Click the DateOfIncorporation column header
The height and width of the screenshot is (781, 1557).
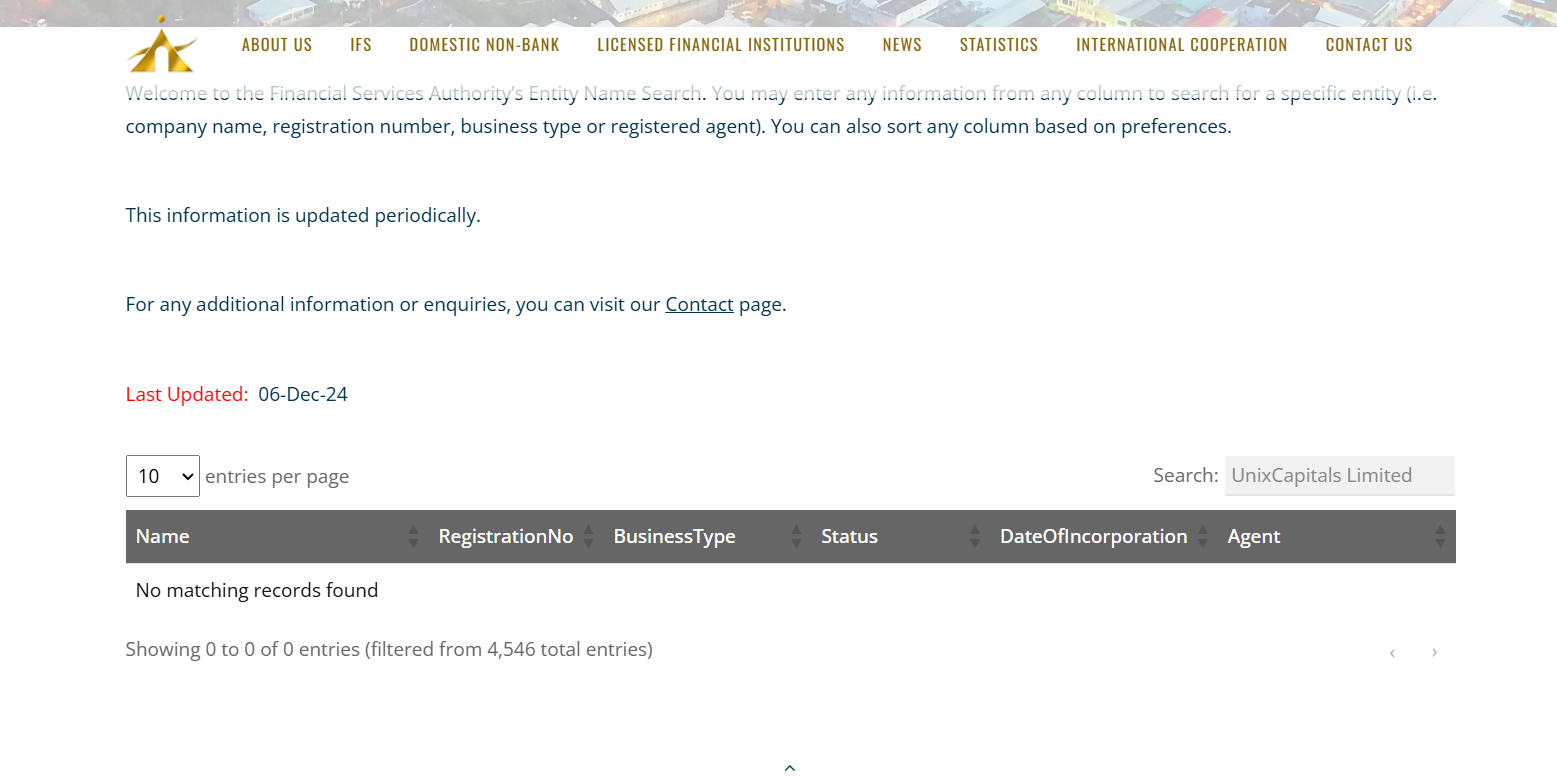(x=1104, y=537)
